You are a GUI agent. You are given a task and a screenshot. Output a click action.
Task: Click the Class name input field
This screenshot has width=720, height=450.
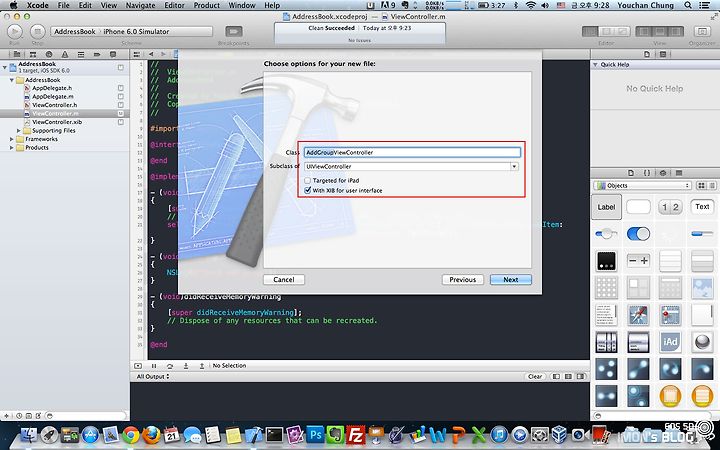(x=412, y=152)
